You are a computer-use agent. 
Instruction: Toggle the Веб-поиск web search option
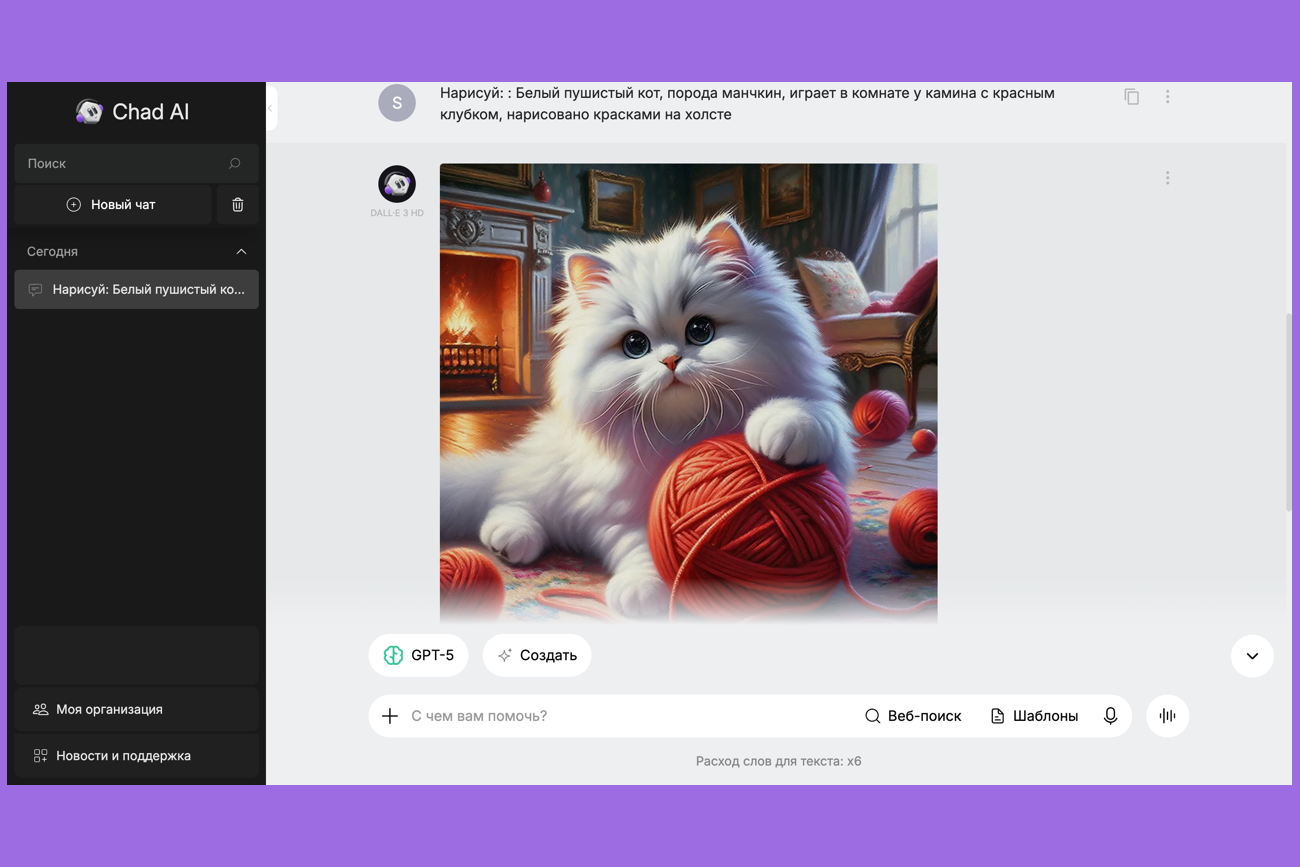(x=913, y=716)
